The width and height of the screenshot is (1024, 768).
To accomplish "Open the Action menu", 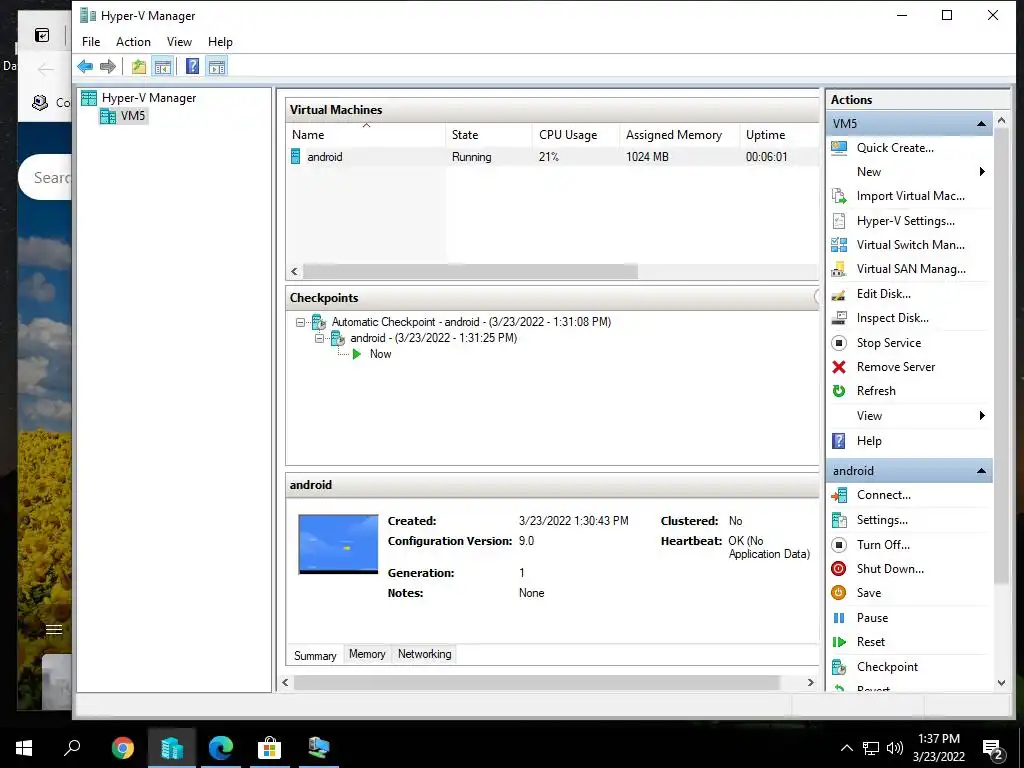I will coord(133,42).
